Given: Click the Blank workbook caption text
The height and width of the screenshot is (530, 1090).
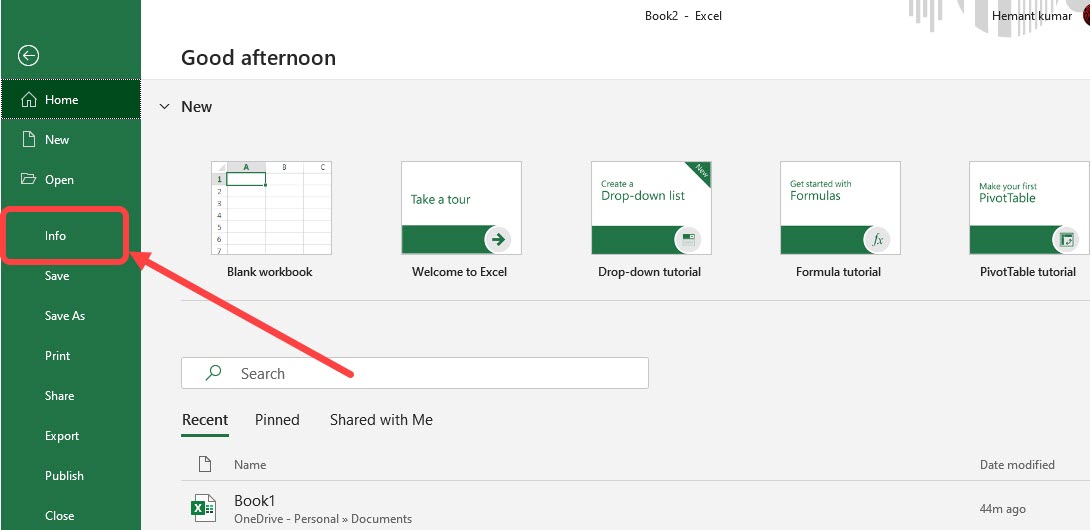Looking at the screenshot, I should (270, 272).
